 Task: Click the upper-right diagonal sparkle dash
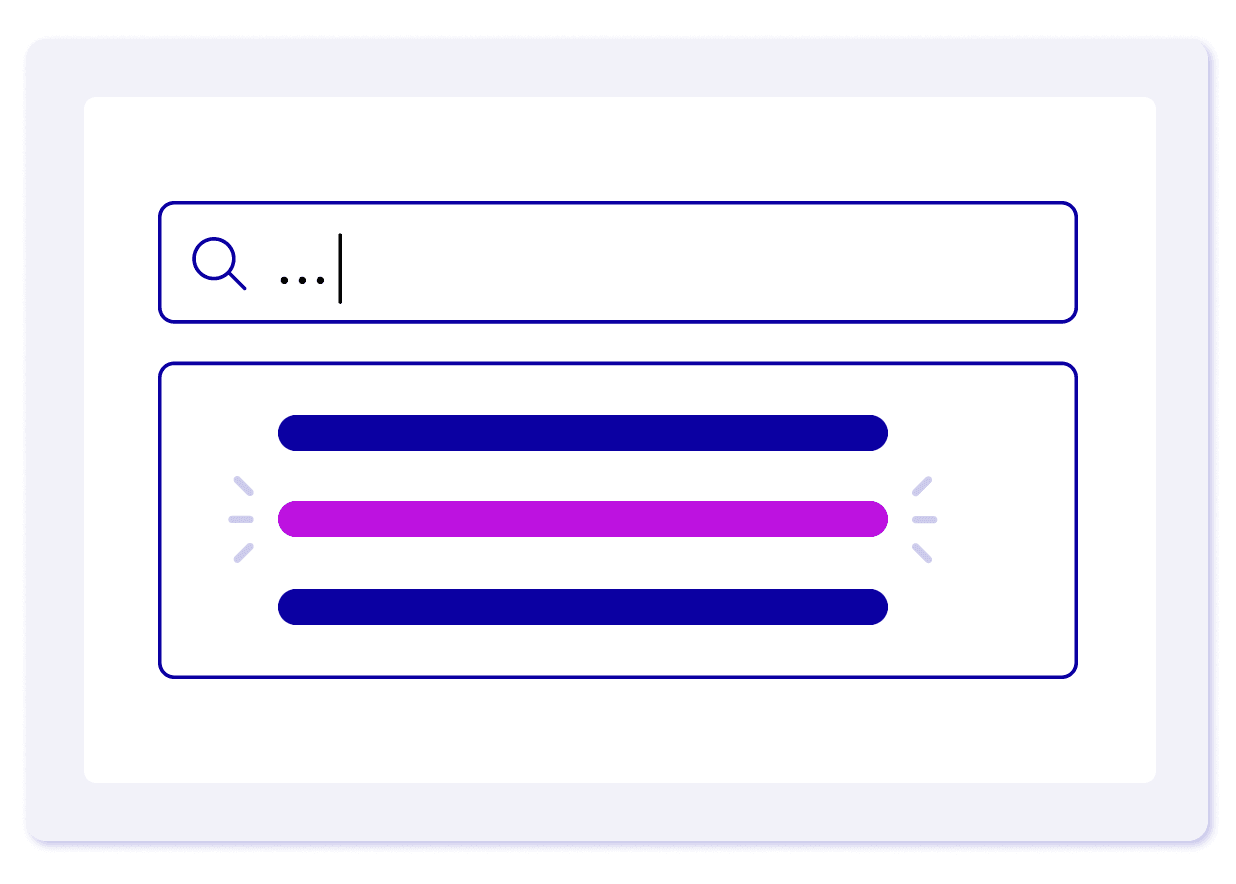point(922,486)
